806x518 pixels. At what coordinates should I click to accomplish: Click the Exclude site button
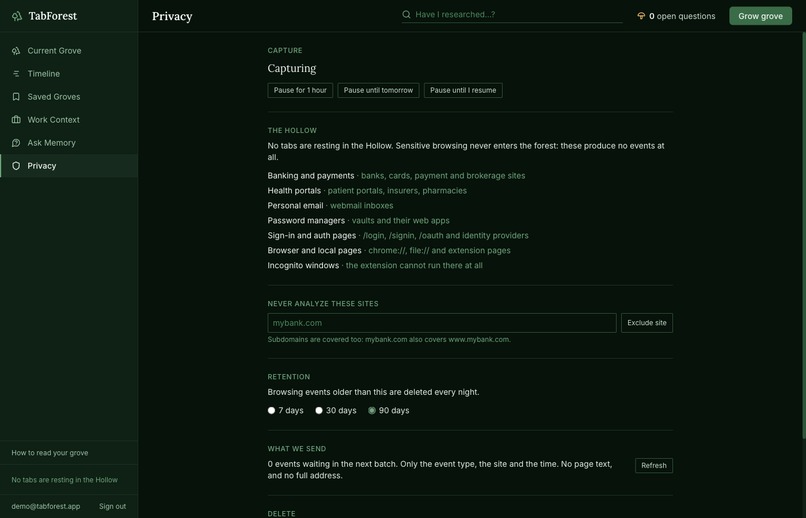(x=647, y=323)
